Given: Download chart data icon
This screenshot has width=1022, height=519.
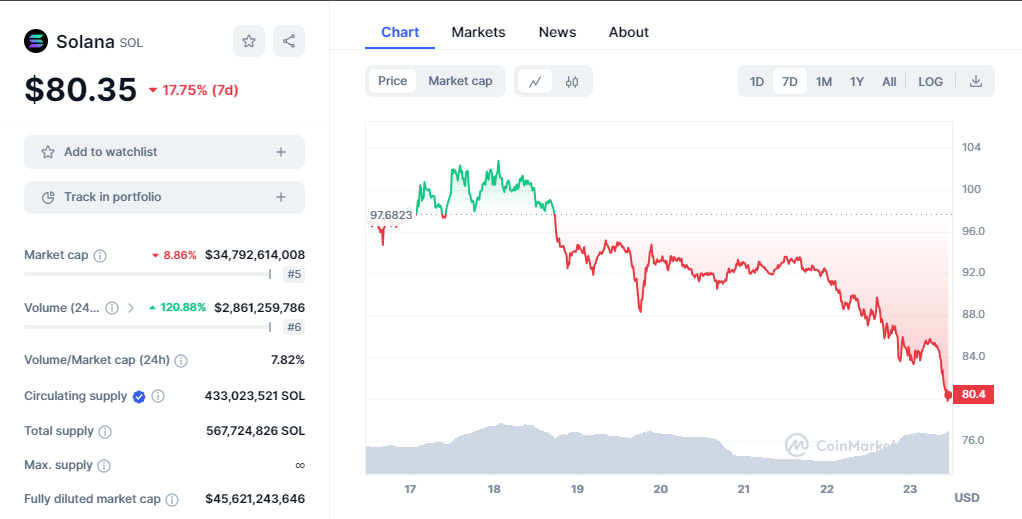Looking at the screenshot, I should coord(976,81).
